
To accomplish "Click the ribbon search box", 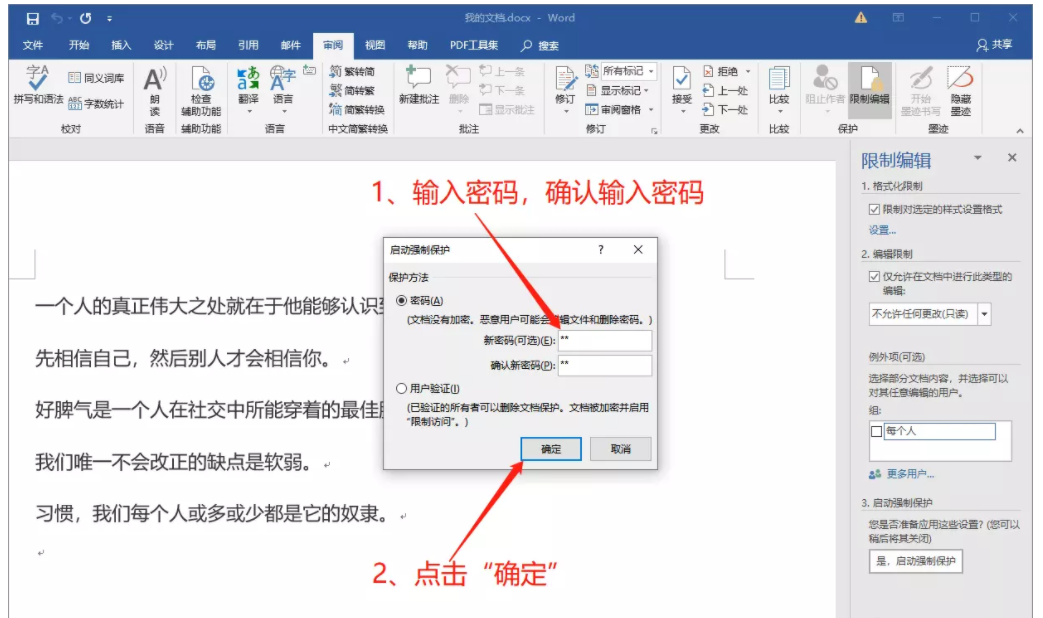I will click(x=540, y=45).
